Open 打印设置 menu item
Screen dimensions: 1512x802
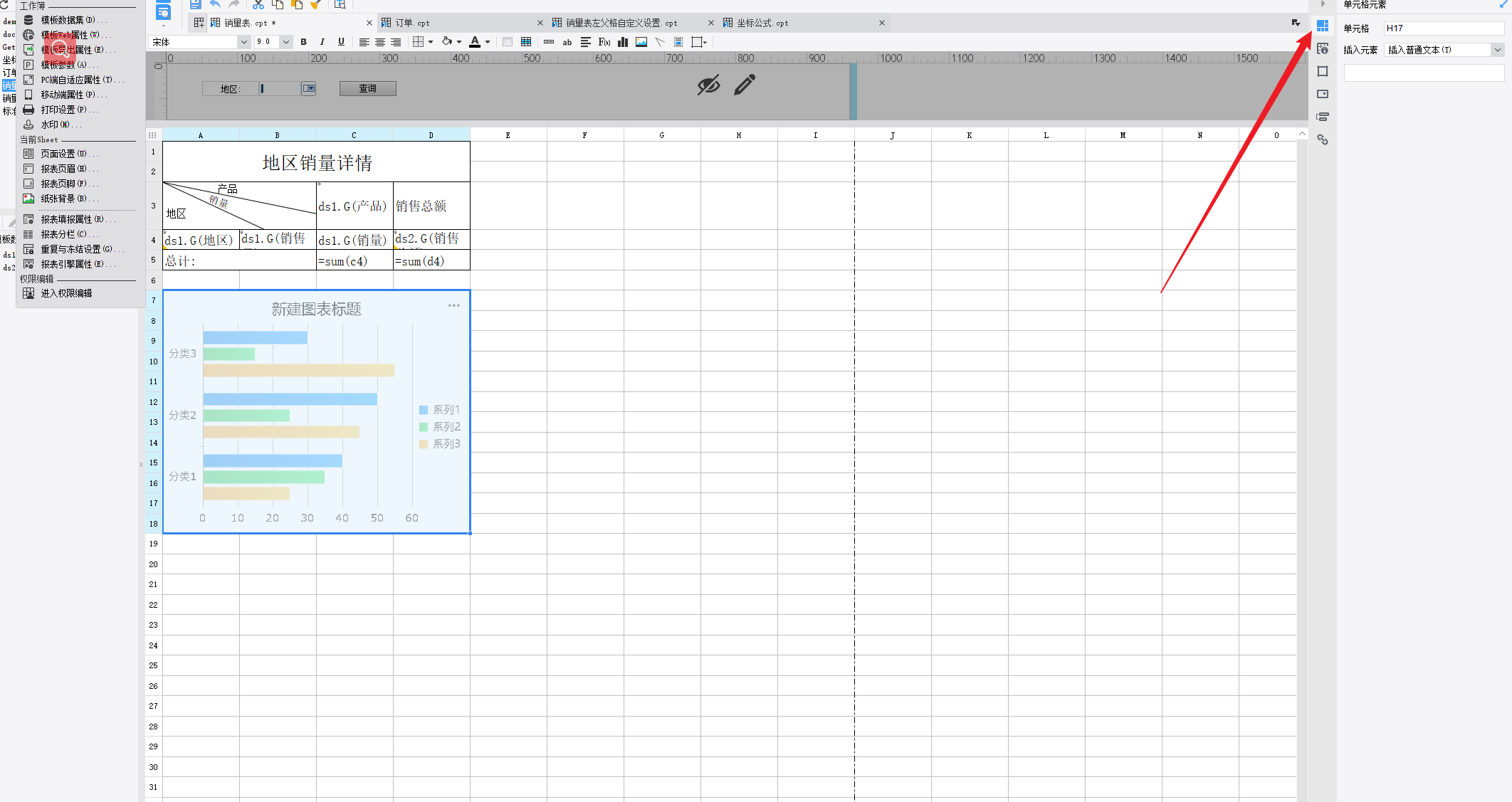61,110
